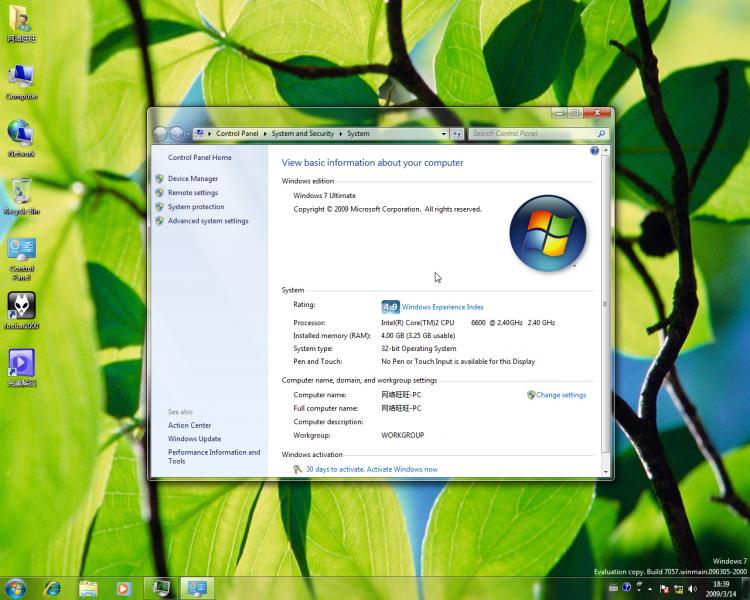Show hidden tray icons arrow
Screen dimensions: 750x600
651,589
